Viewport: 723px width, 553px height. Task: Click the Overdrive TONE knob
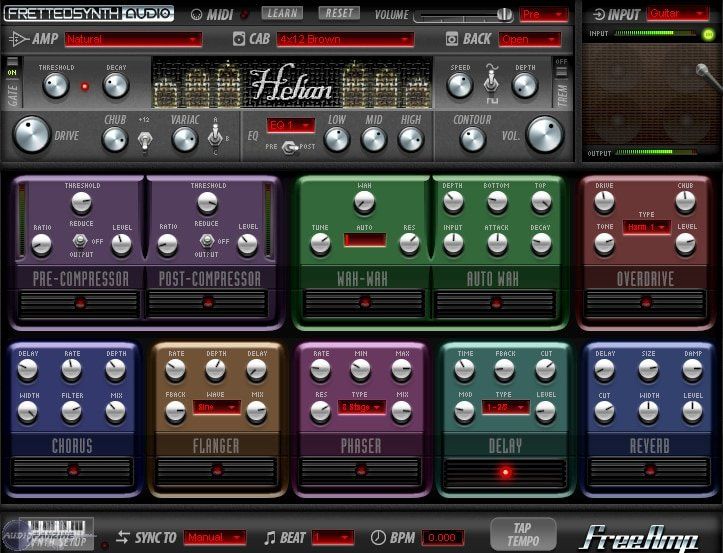(x=604, y=244)
